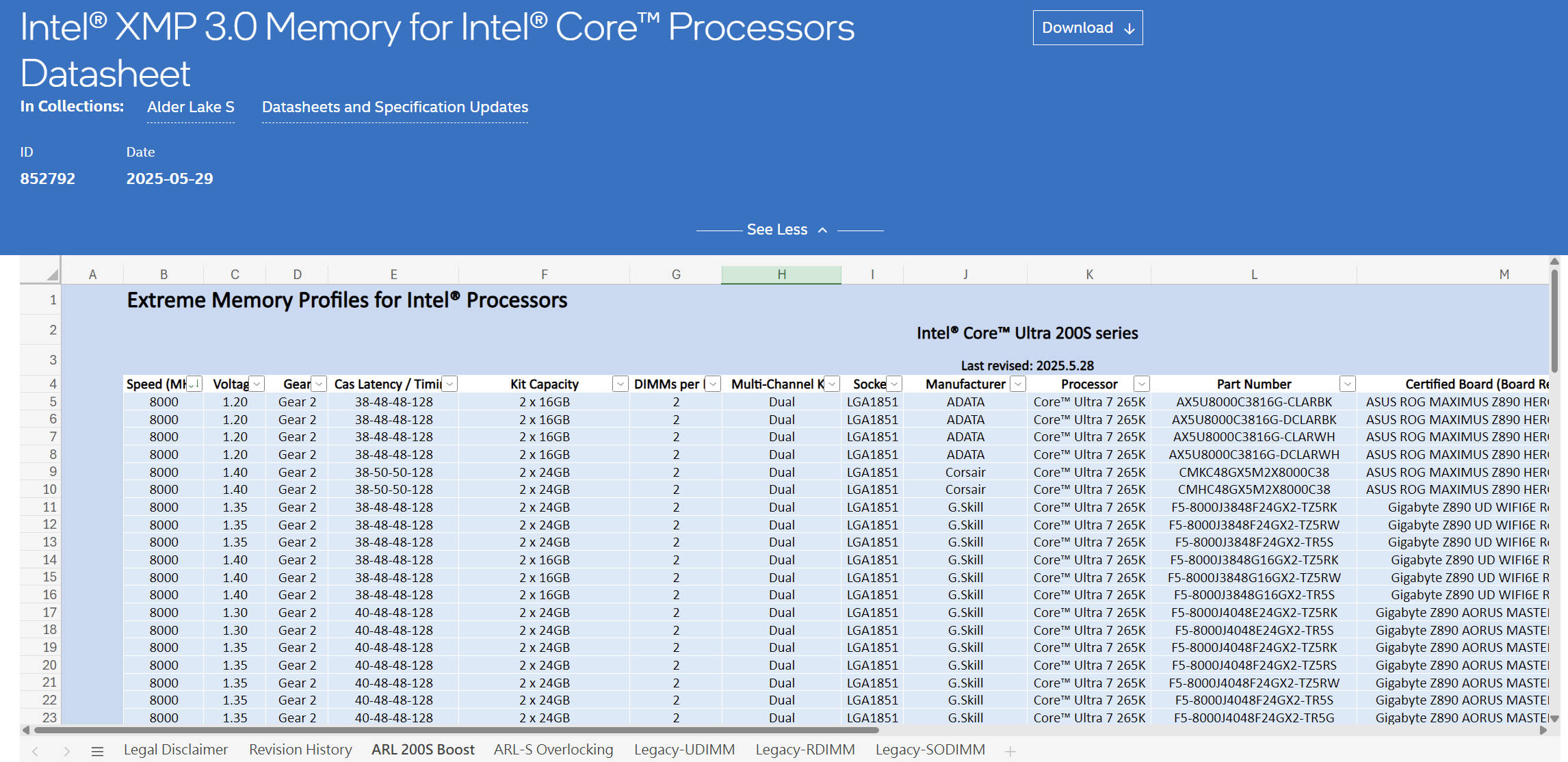The height and width of the screenshot is (762, 1568).
Task: Open Datasheets and Specification Updates link
Action: pos(395,107)
